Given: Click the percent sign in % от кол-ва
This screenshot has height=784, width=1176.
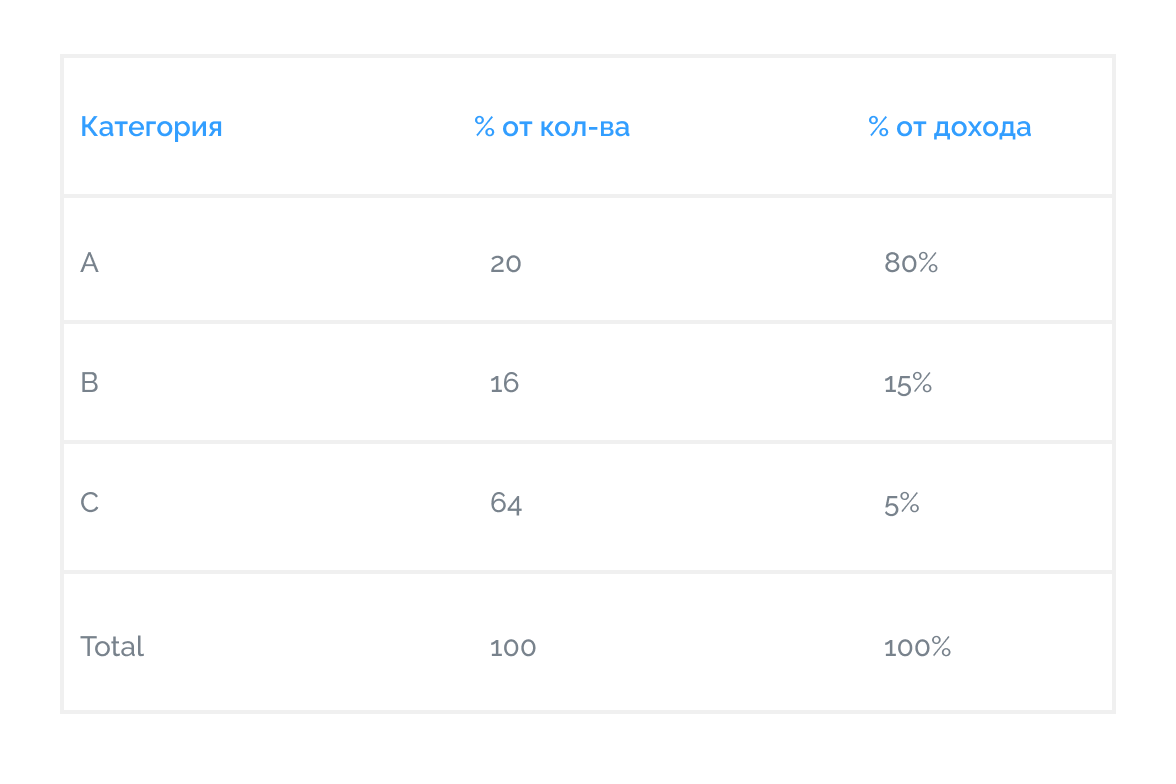Looking at the screenshot, I should point(484,127).
